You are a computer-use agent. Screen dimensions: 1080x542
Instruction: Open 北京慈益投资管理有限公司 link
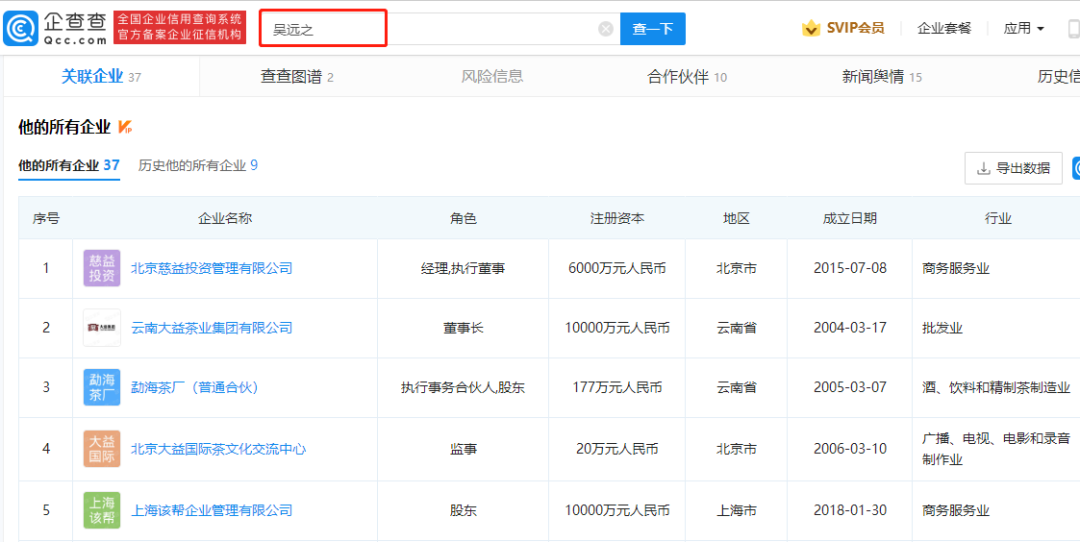pyautogui.click(x=211, y=268)
